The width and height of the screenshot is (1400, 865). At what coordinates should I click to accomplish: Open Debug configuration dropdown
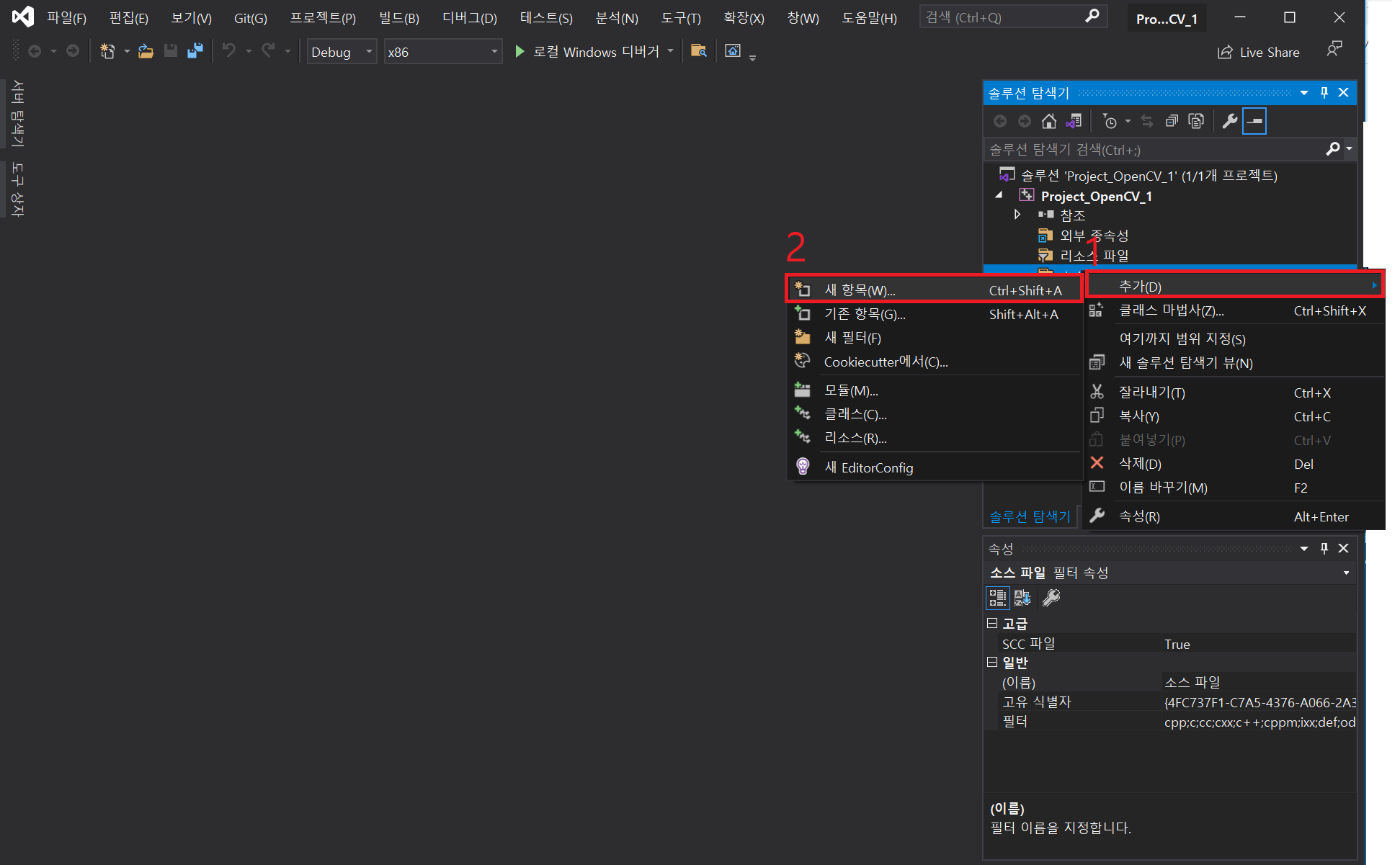pyautogui.click(x=342, y=52)
